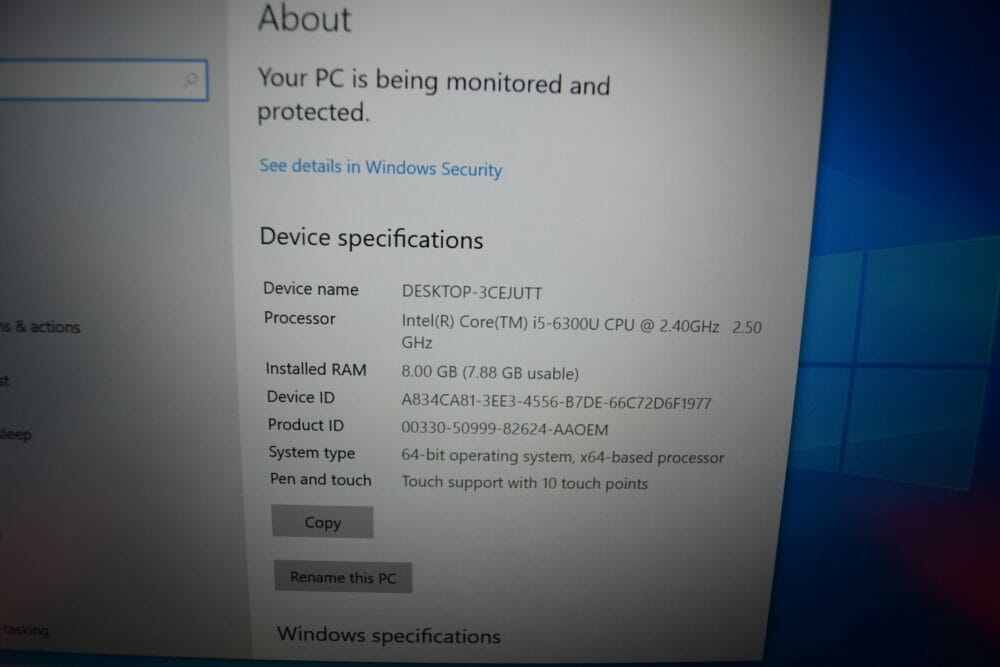
Task: Click the About page heading
Action: pyautogui.click(x=304, y=18)
